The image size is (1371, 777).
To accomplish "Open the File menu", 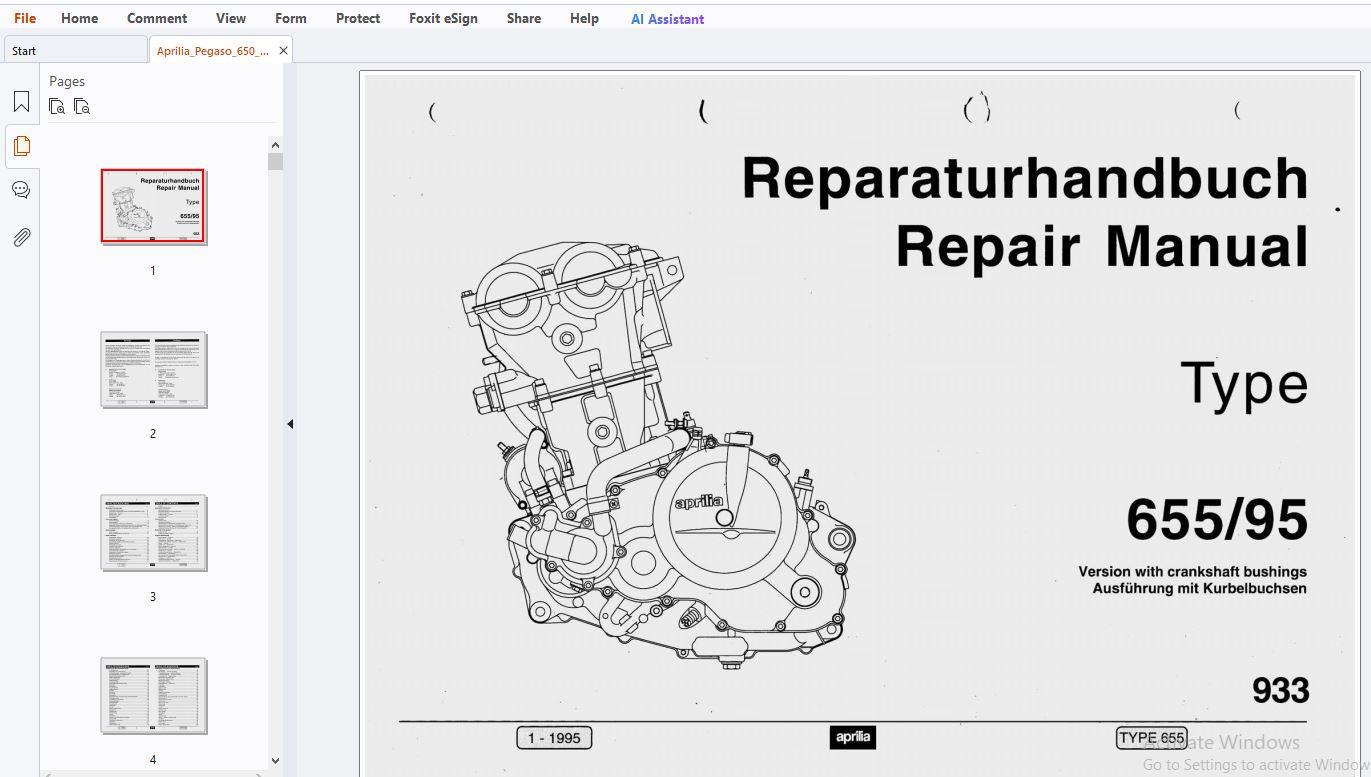I will pyautogui.click(x=25, y=18).
